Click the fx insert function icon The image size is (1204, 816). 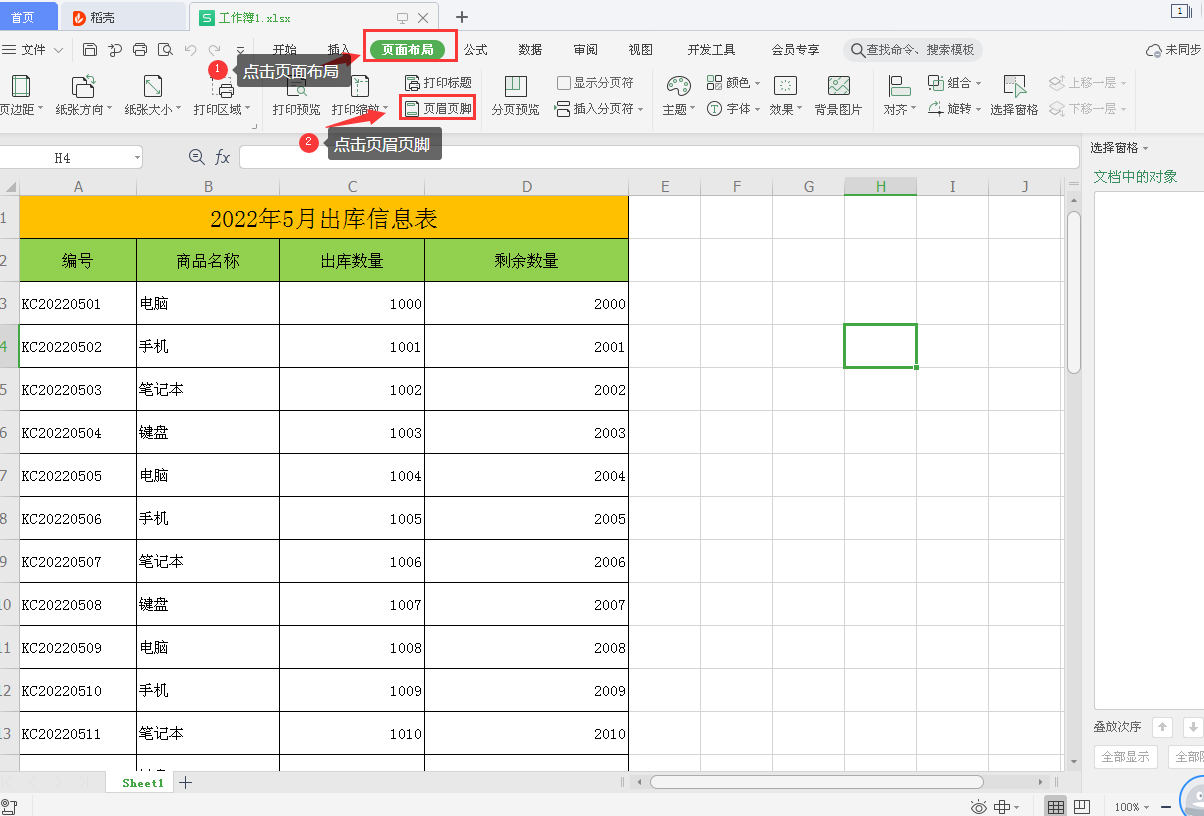[x=222, y=157]
